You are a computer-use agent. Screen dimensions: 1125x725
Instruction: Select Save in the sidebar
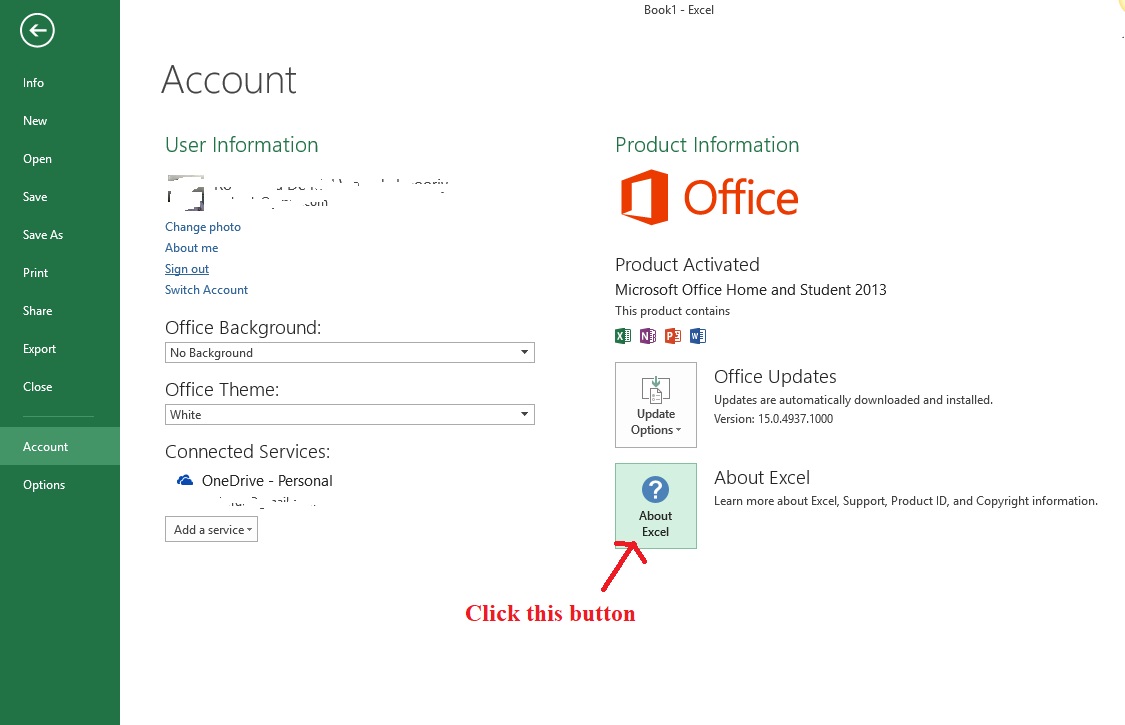pos(34,197)
